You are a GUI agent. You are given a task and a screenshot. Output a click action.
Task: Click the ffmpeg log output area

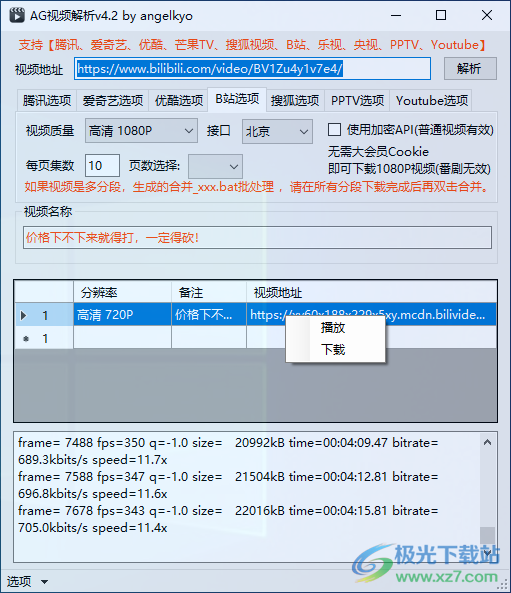tap(248, 497)
